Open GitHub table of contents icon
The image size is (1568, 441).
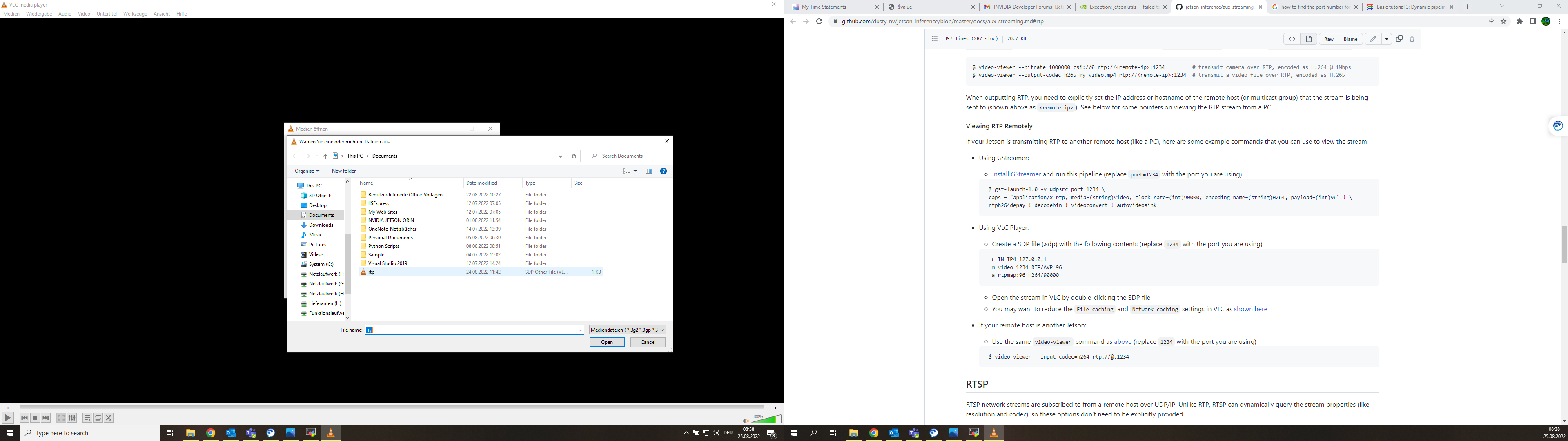click(934, 39)
